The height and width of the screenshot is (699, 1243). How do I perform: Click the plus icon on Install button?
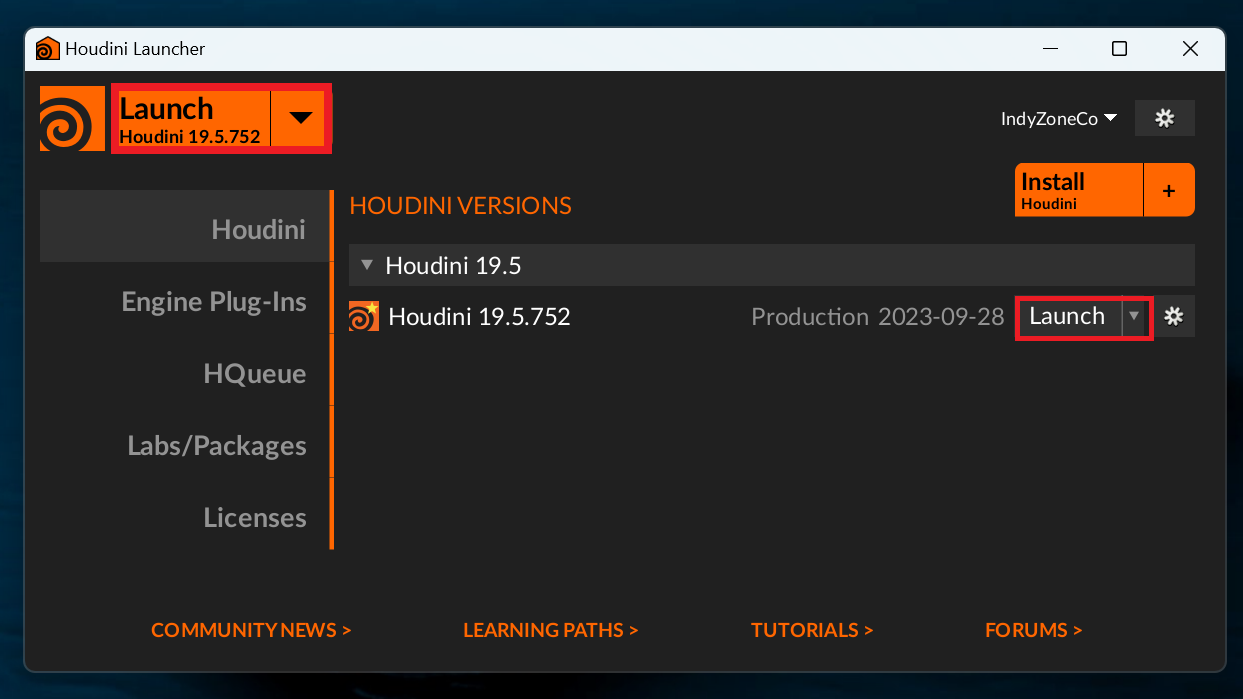pyautogui.click(x=1169, y=190)
